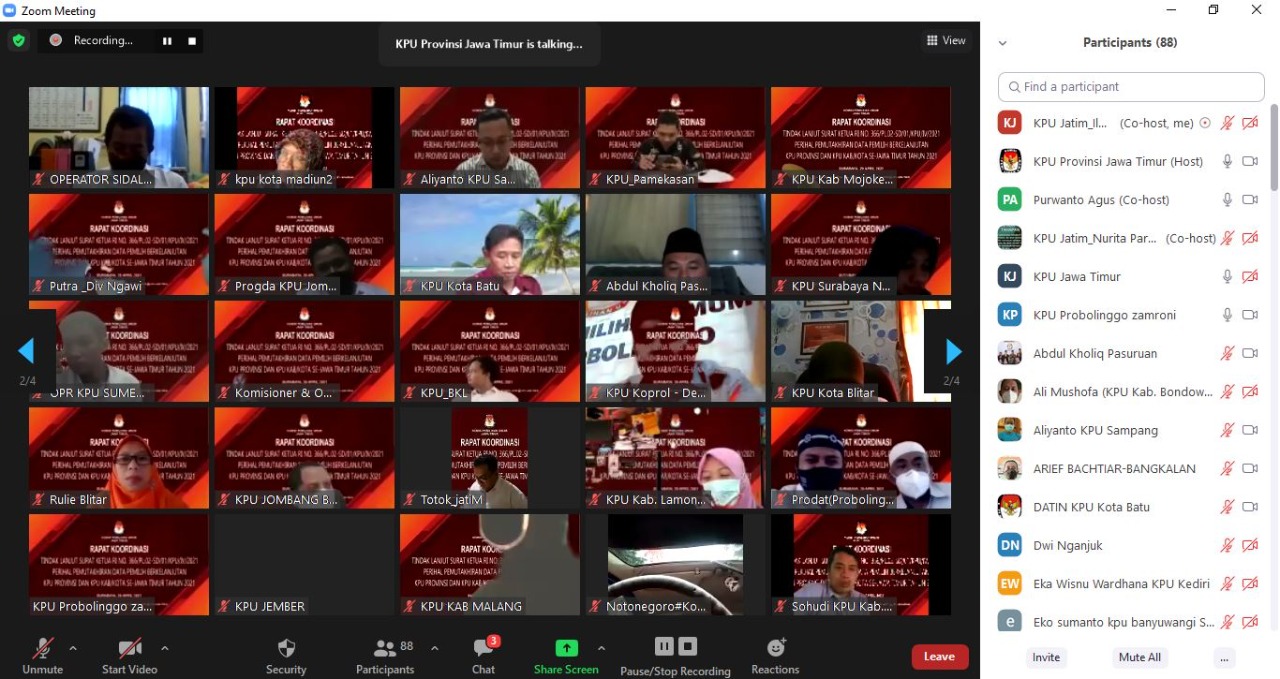Viewport: 1280px width, 679px height.
Task: Start Video with the camera toggle
Action: (129, 648)
